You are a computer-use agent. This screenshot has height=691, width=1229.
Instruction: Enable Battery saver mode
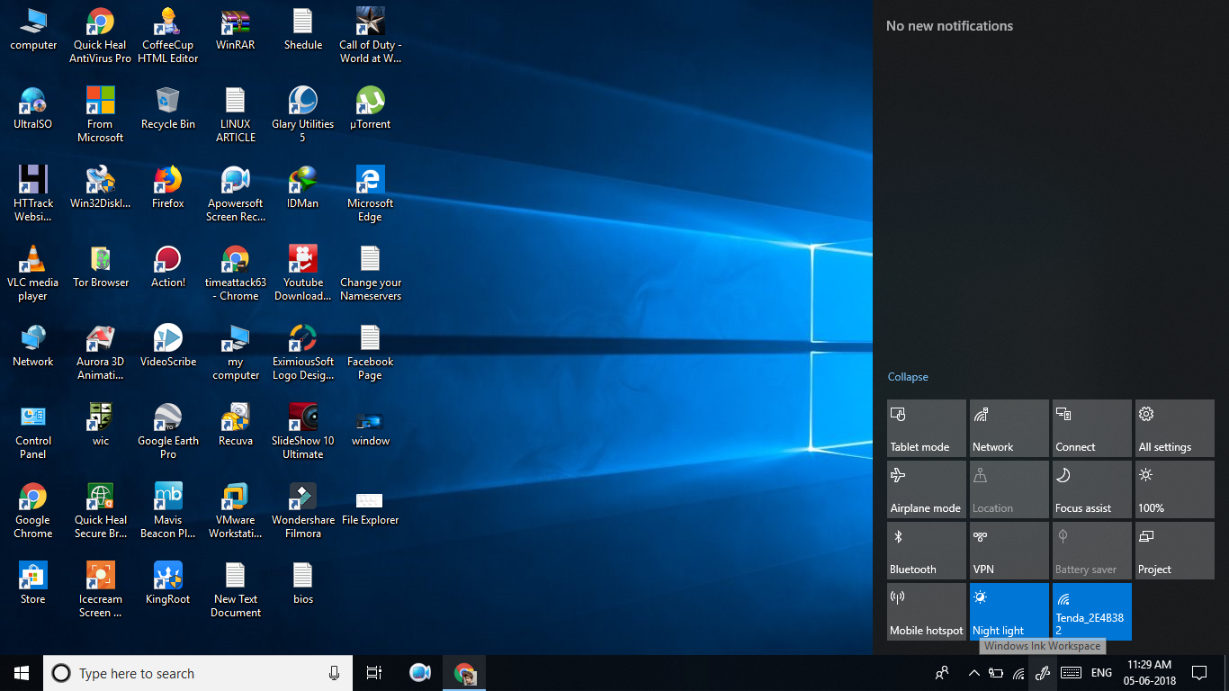click(x=1091, y=550)
